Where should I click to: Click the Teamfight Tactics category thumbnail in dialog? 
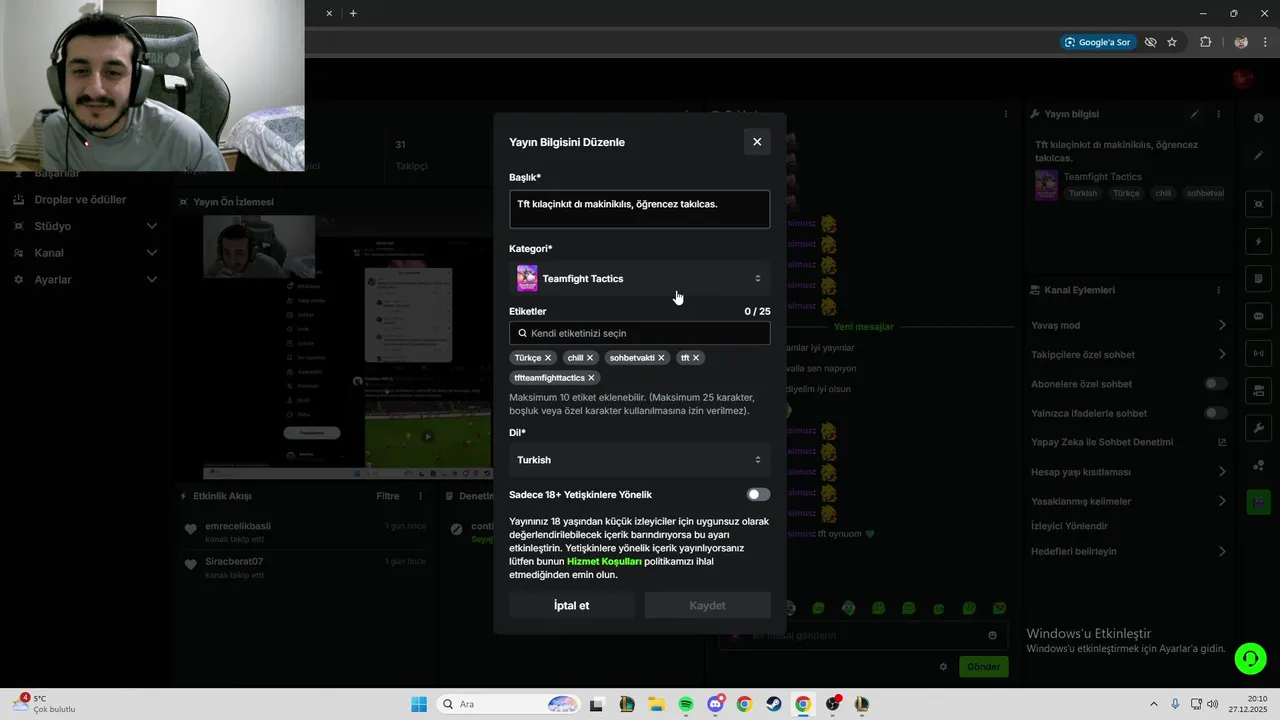coord(527,278)
